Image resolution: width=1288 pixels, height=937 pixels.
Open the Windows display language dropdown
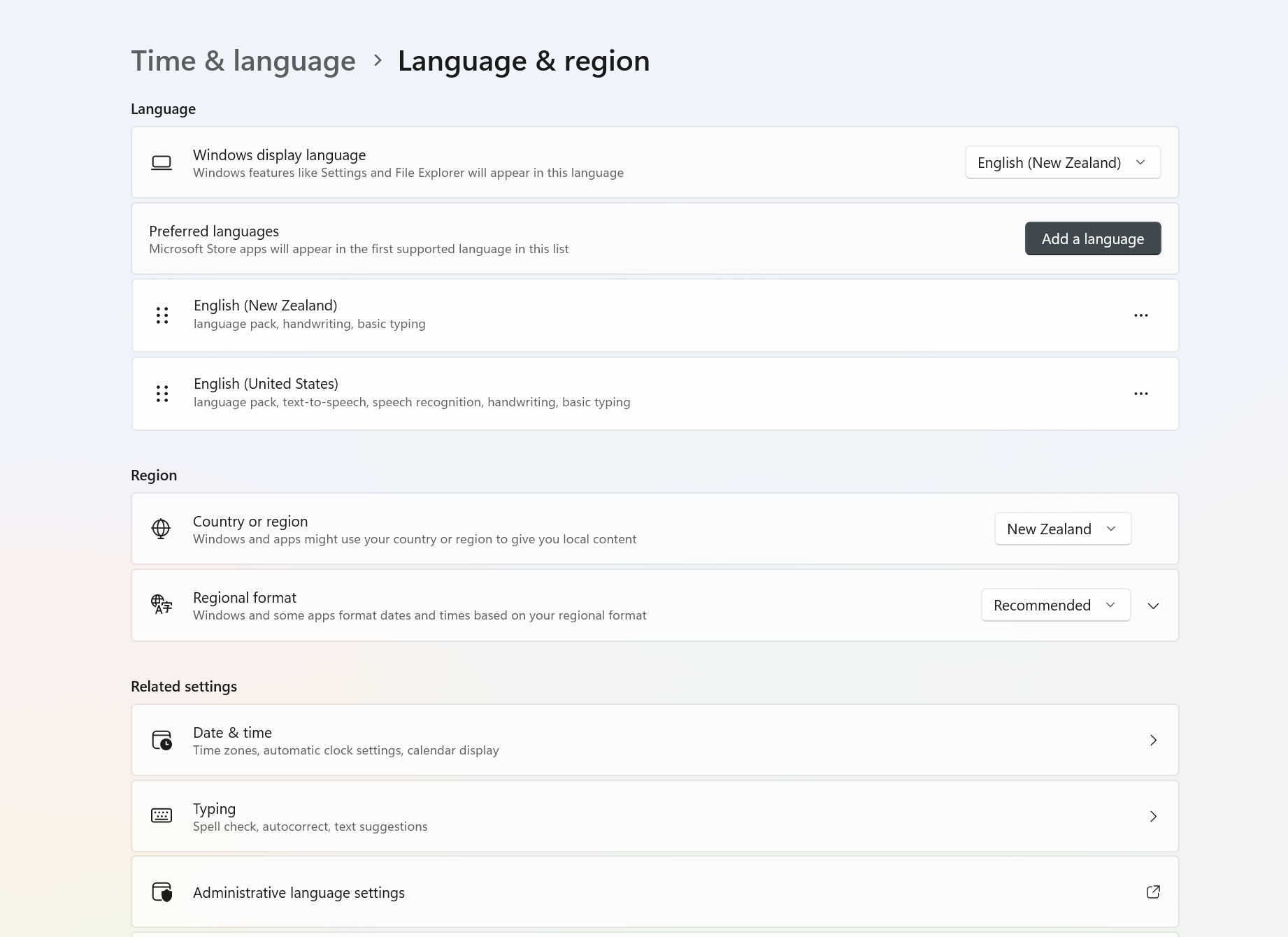click(x=1062, y=162)
